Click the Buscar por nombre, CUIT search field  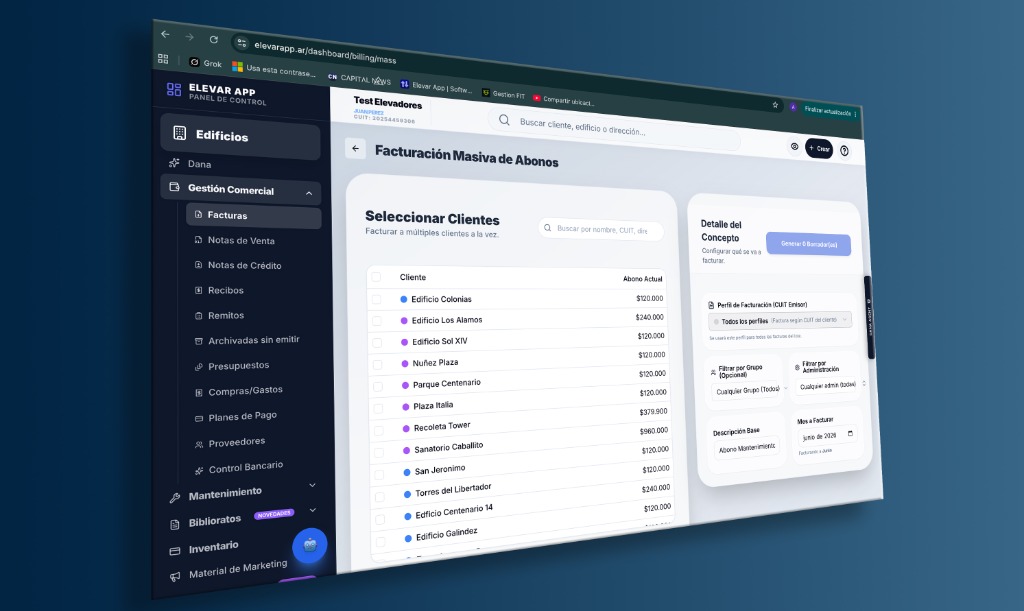(601, 229)
